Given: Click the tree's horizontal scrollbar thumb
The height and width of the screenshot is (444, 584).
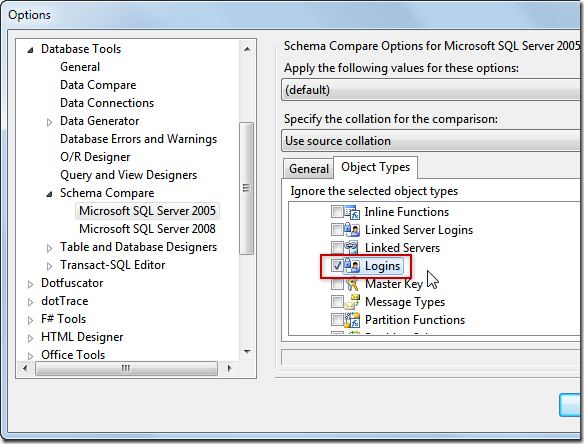Looking at the screenshot, I should coord(126,368).
